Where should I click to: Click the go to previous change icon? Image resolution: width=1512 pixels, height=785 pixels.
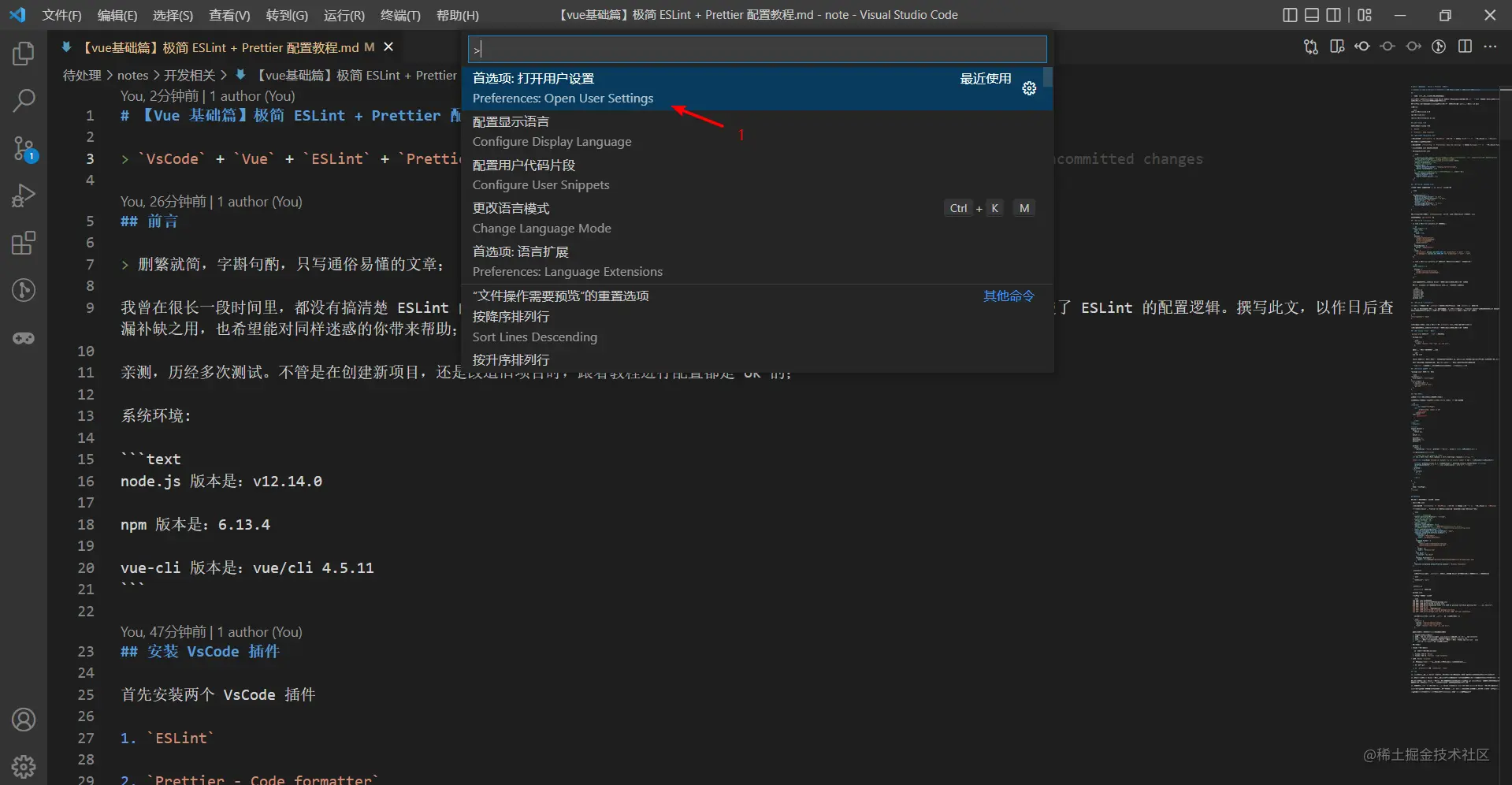(x=1362, y=47)
